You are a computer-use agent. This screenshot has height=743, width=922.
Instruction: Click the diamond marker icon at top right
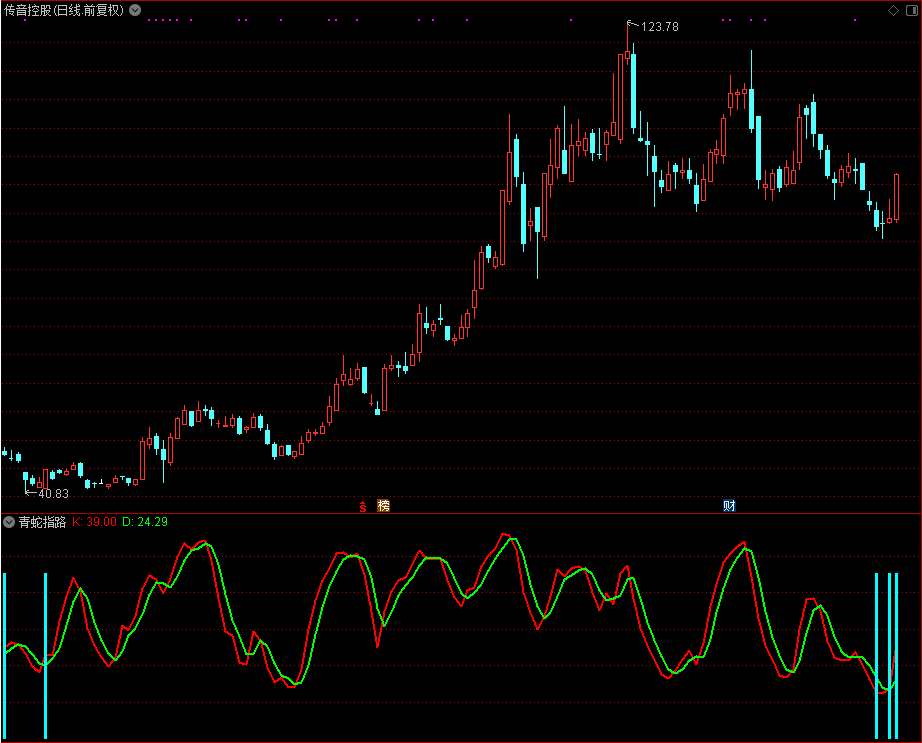pyautogui.click(x=893, y=11)
